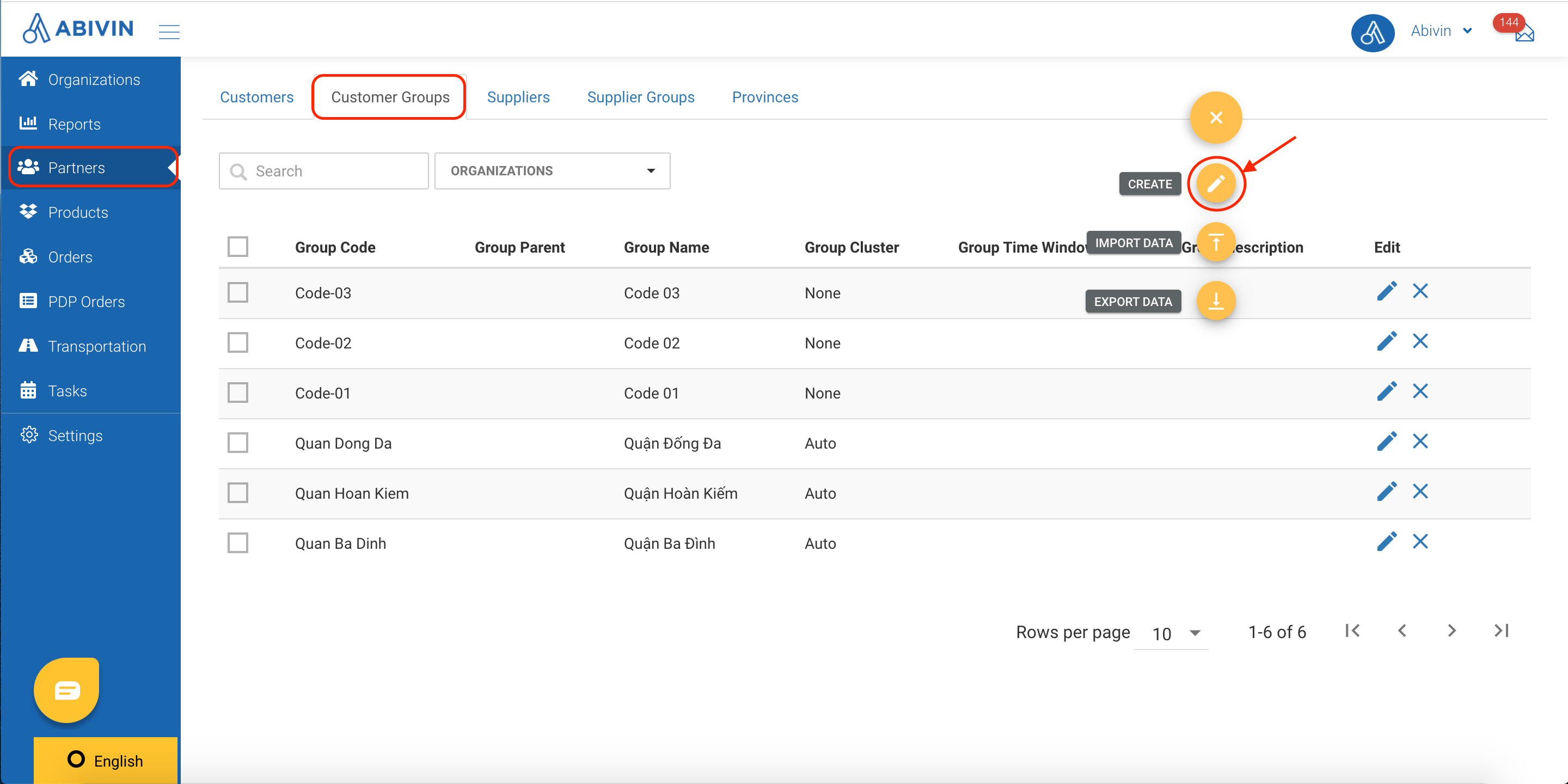Open the Organizations filter dropdown
Image resolution: width=1568 pixels, height=784 pixels.
[552, 171]
